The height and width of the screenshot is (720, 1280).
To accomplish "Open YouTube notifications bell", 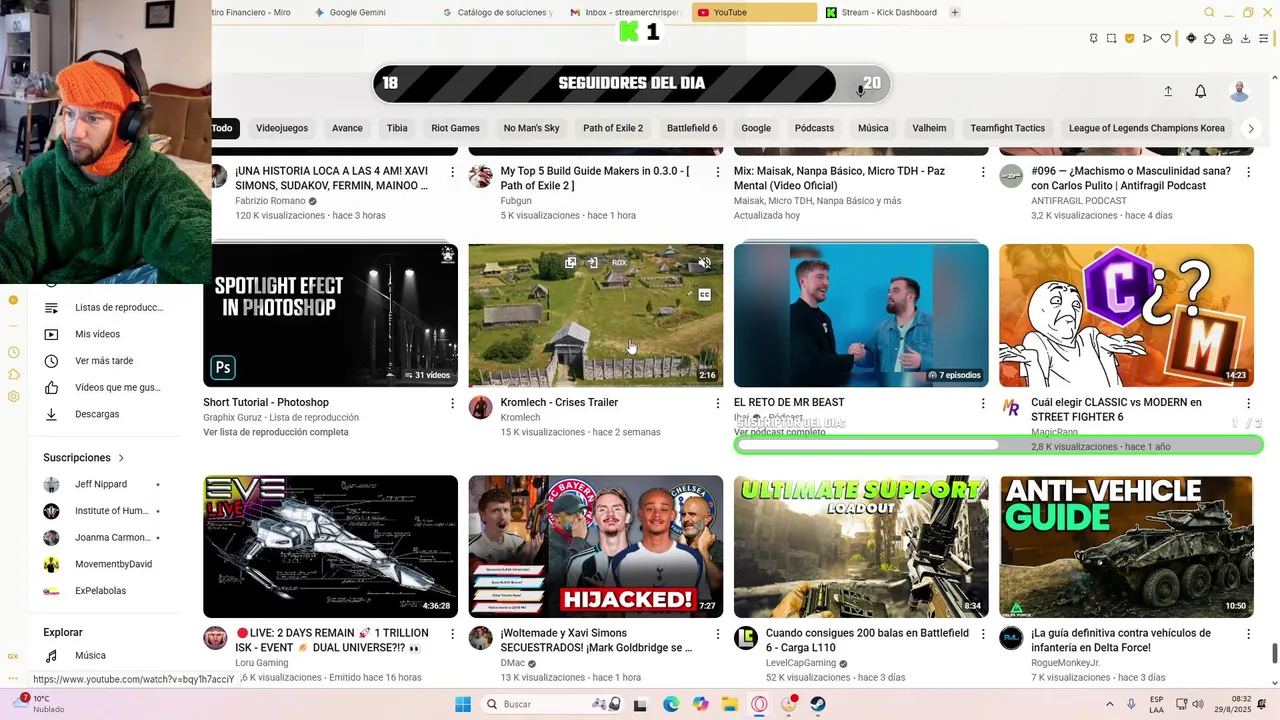I will tap(1200, 91).
